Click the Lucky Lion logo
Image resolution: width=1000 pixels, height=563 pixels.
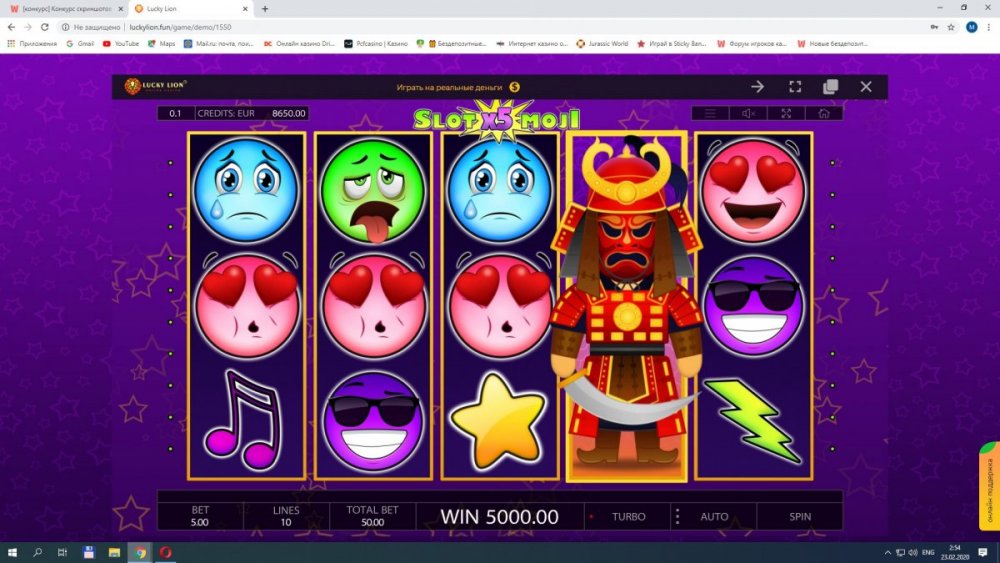pos(155,86)
